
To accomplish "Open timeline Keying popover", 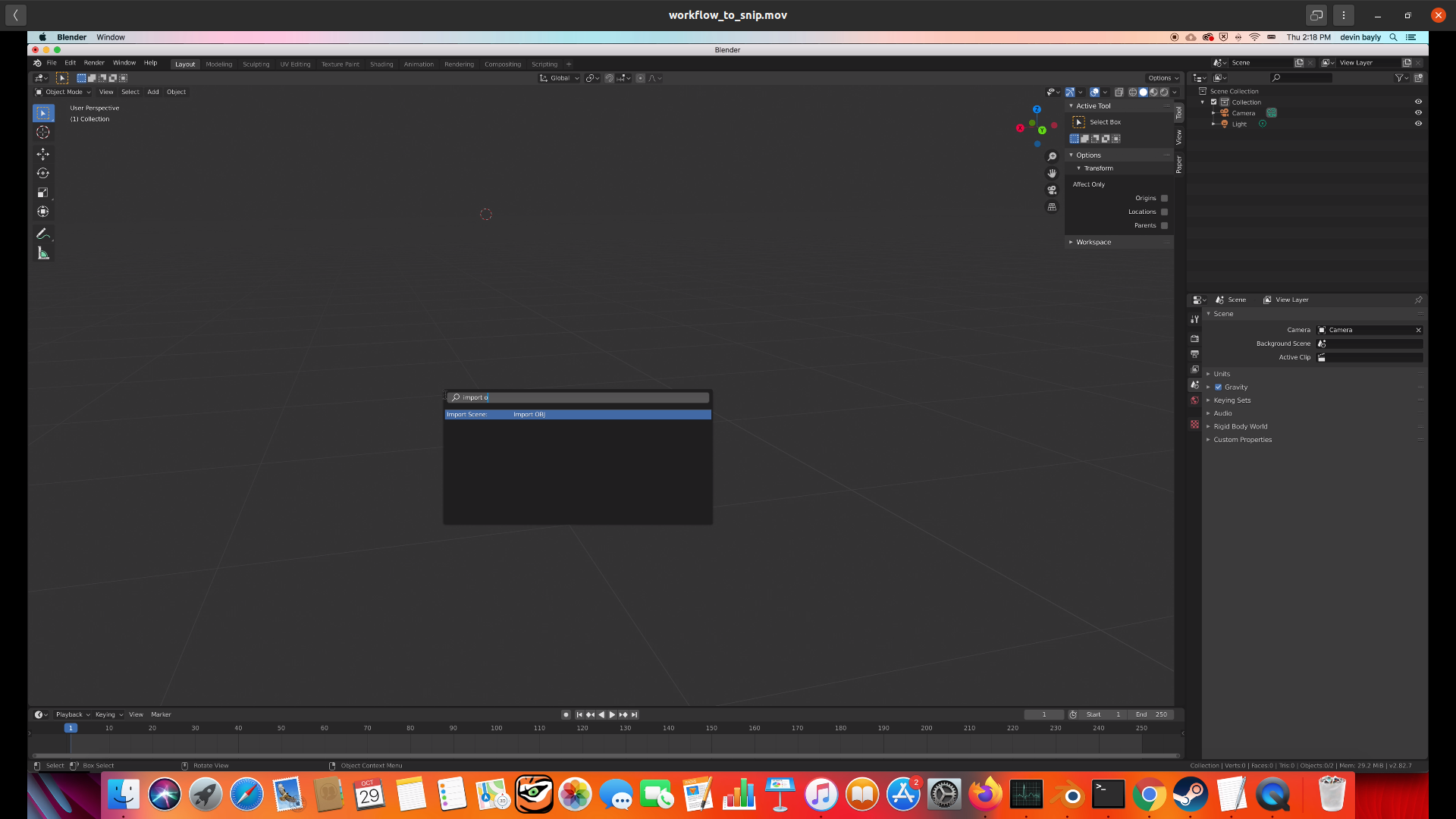I will pyautogui.click(x=108, y=715).
